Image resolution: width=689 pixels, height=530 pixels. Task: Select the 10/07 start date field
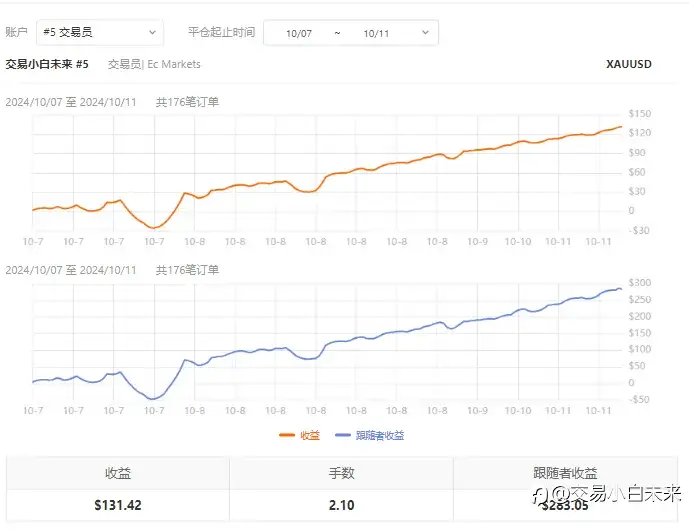coord(299,33)
